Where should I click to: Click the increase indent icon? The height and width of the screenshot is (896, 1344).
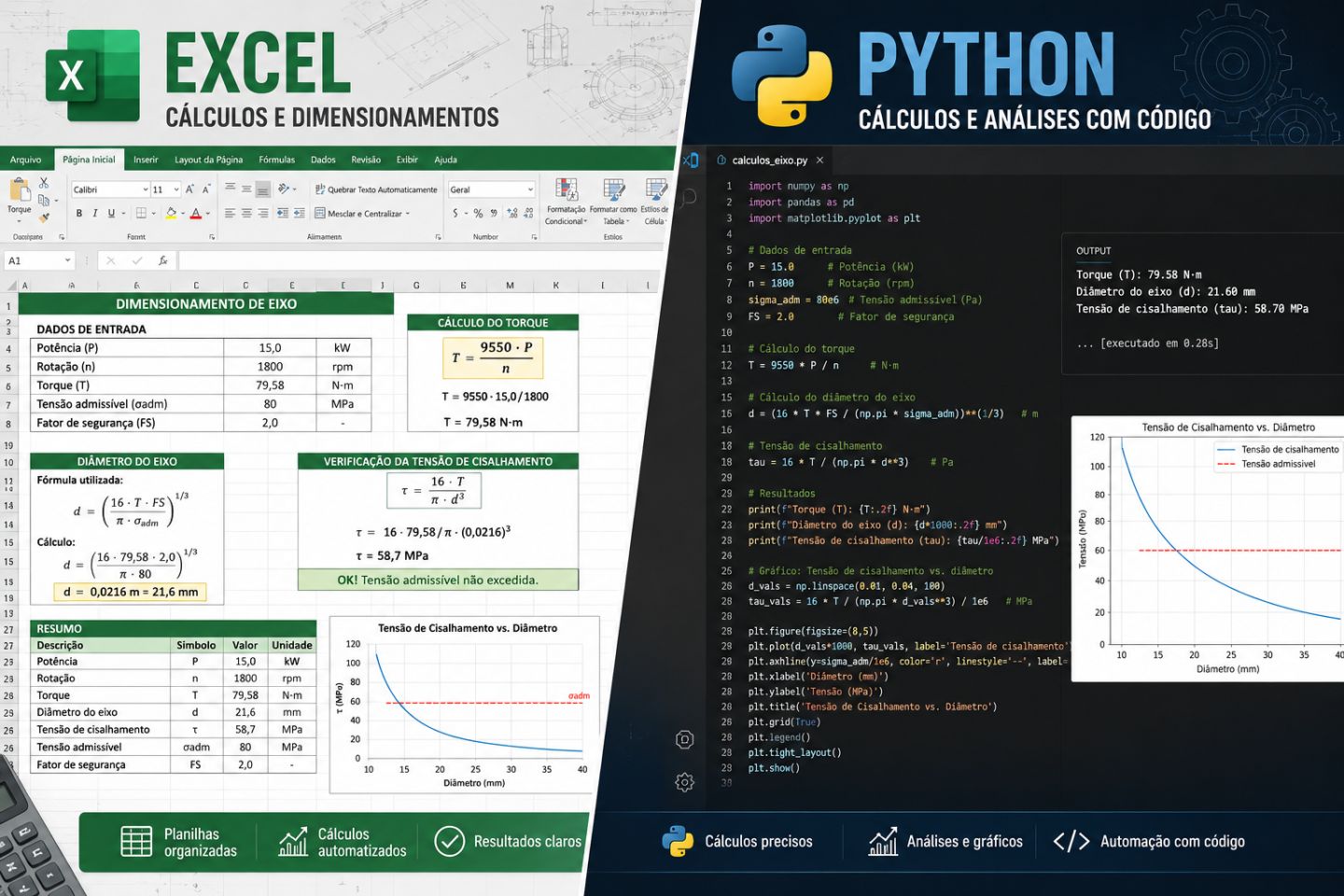tap(300, 213)
